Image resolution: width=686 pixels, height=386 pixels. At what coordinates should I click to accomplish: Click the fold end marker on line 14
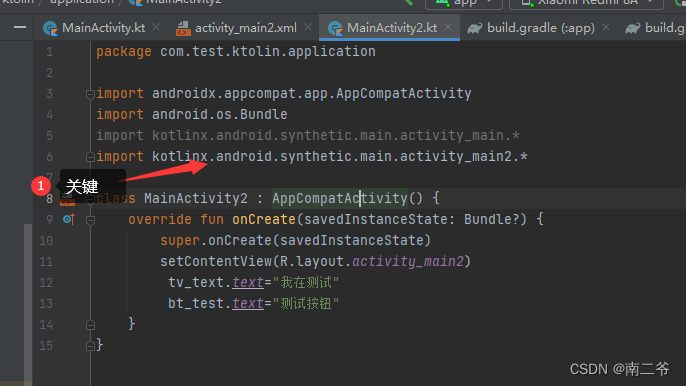(x=90, y=325)
